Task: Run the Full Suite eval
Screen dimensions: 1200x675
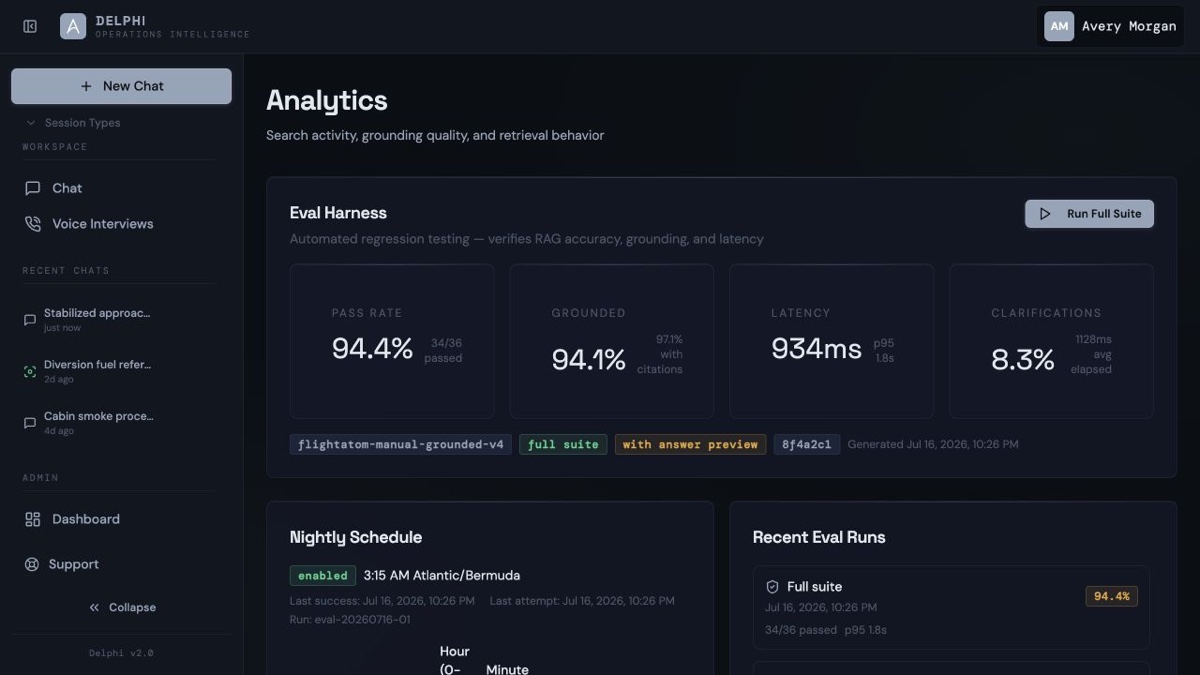Action: point(1089,214)
